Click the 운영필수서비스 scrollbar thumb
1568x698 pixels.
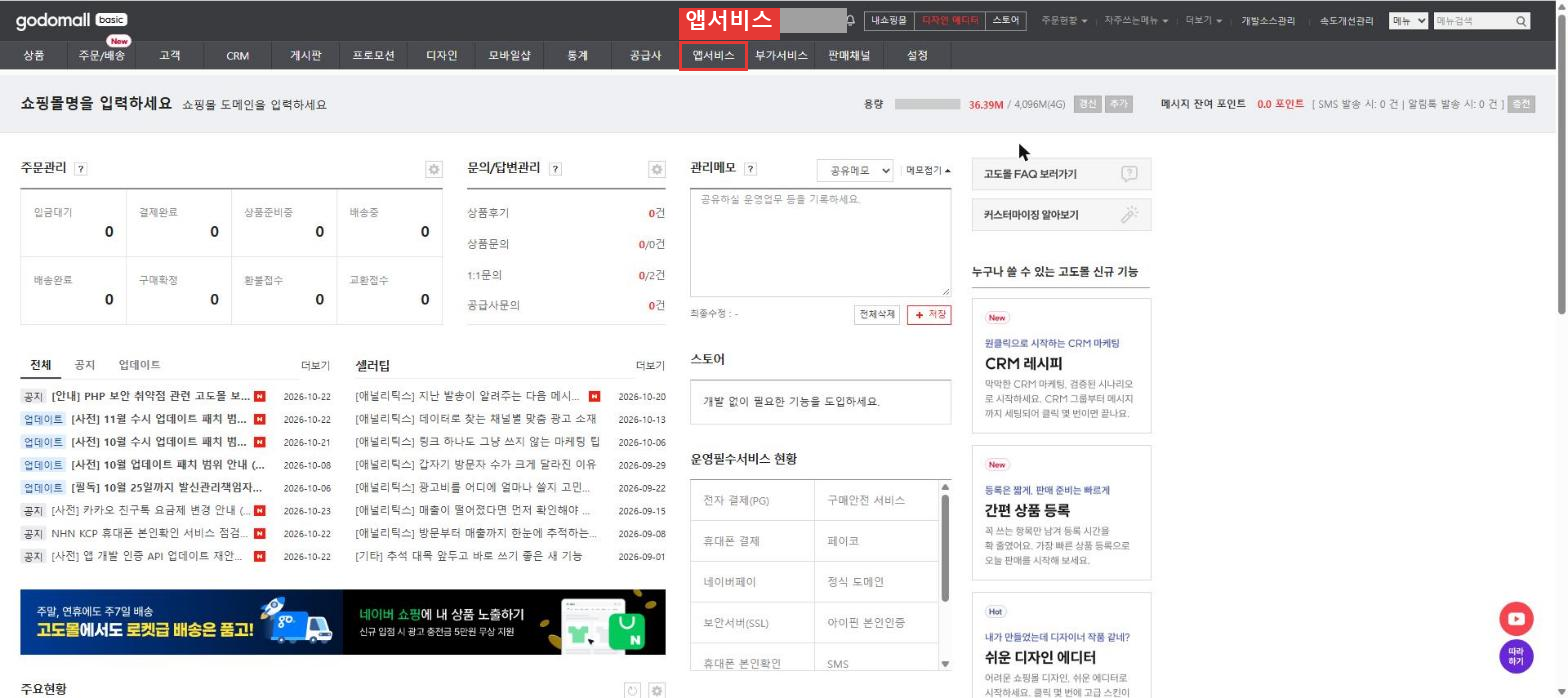[x=945, y=548]
